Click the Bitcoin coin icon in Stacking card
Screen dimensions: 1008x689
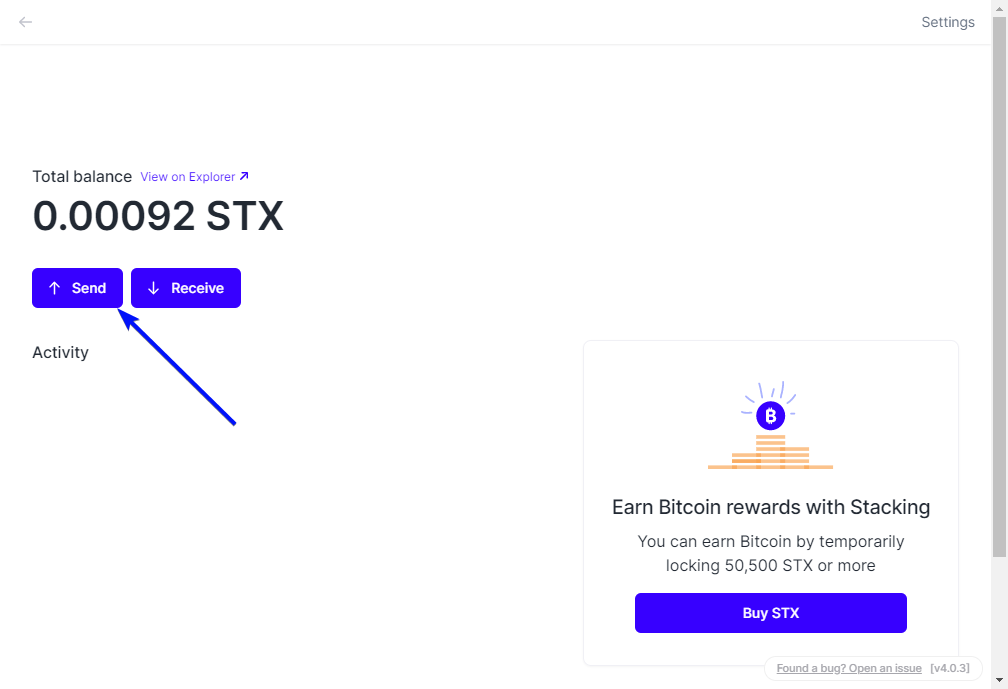770,415
